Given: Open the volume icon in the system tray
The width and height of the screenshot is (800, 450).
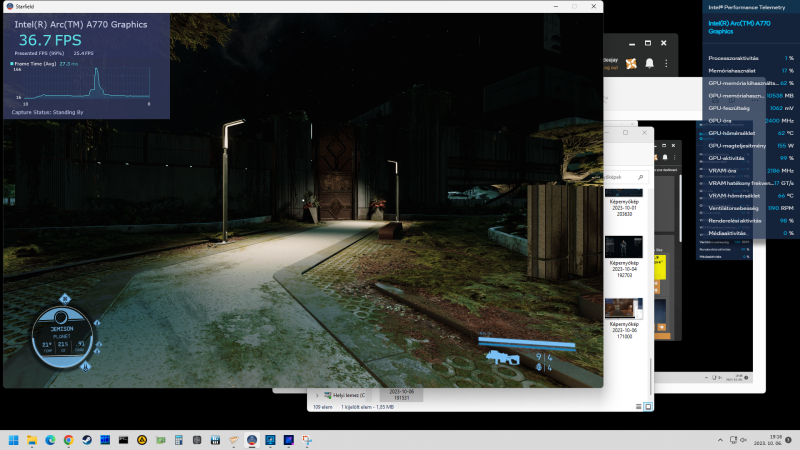Looking at the screenshot, I should (743, 440).
